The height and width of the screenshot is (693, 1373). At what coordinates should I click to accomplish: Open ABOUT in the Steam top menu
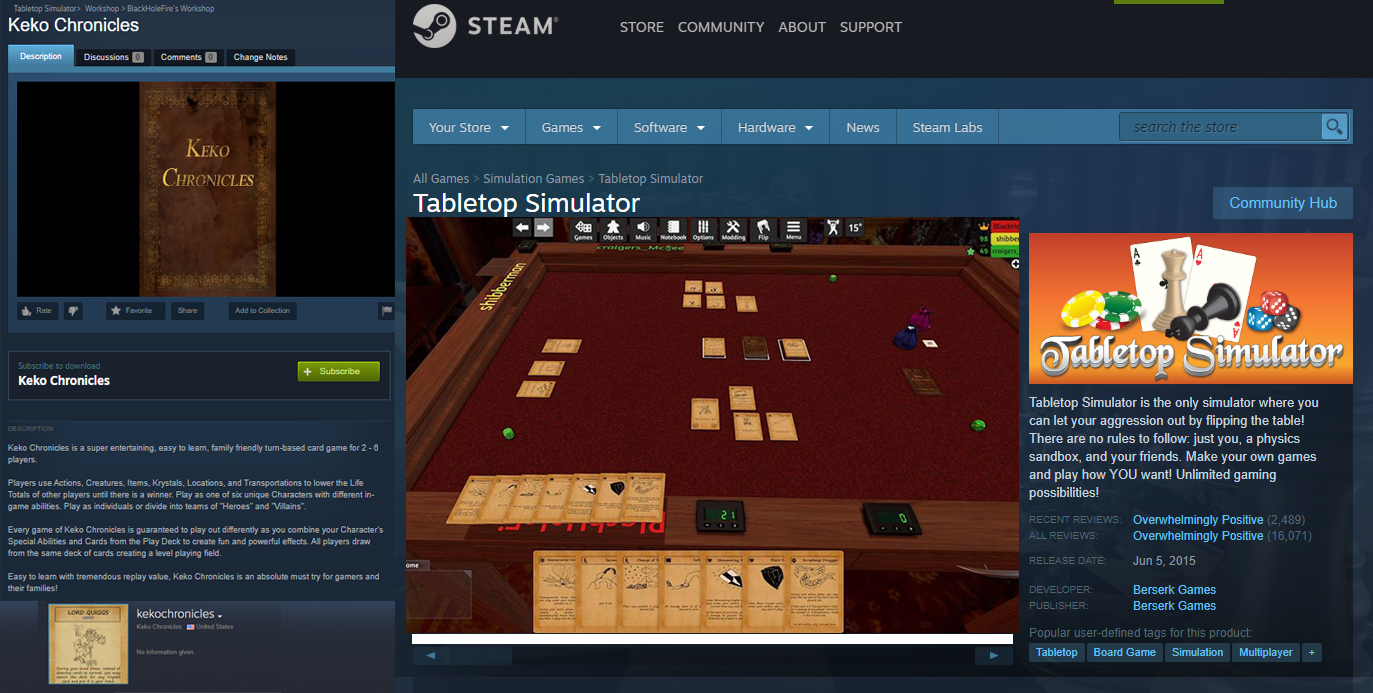pyautogui.click(x=802, y=27)
